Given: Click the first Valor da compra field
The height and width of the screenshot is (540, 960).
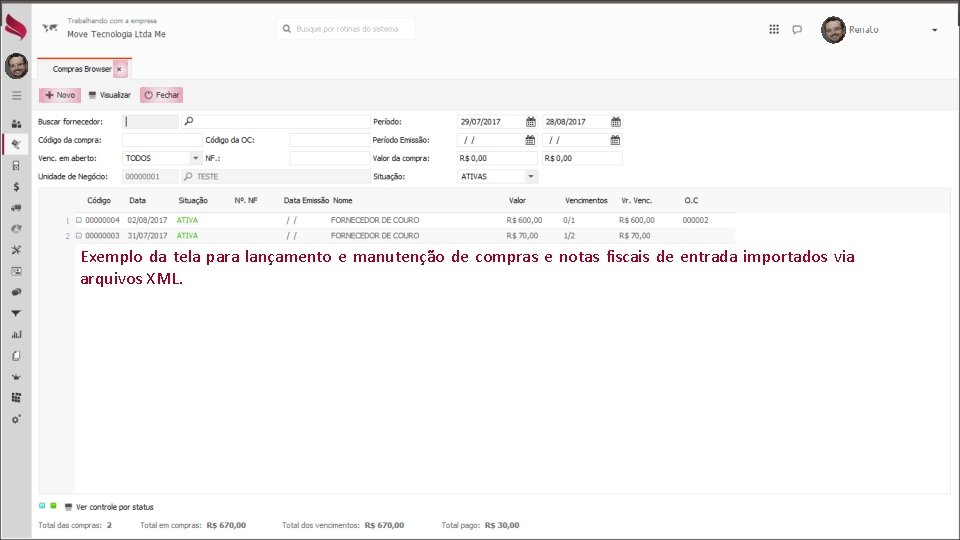Looking at the screenshot, I should 497,158.
